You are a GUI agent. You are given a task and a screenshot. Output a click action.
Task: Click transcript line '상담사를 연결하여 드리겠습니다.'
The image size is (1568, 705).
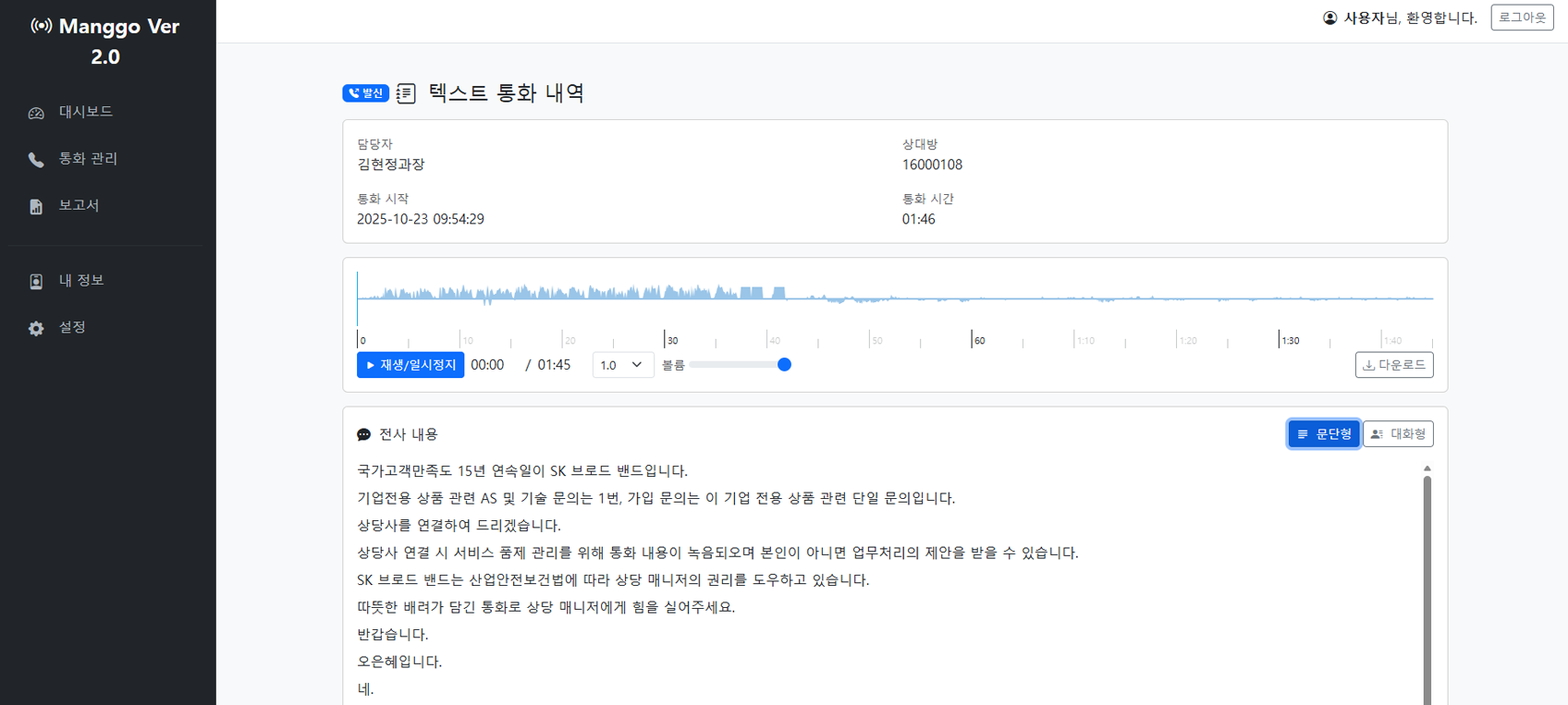pyautogui.click(x=459, y=526)
